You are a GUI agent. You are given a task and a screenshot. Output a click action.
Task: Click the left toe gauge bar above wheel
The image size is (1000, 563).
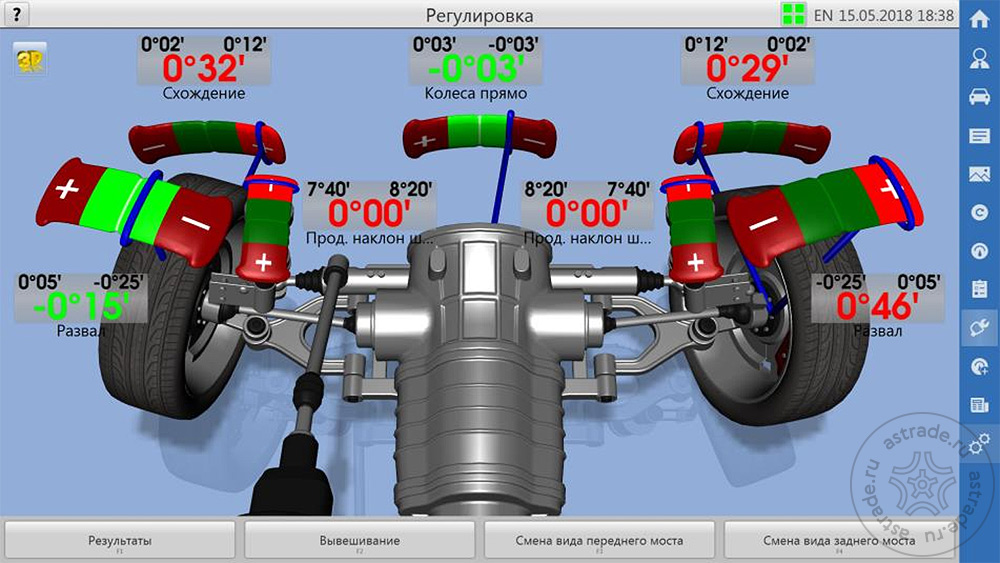[x=207, y=141]
